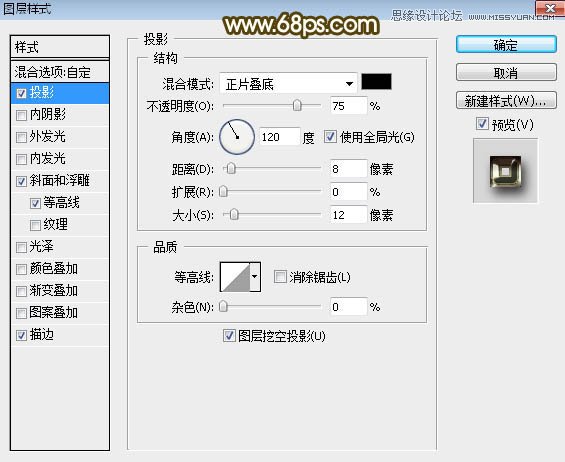Open the 渐变叠加 settings row label
565x462 pixels.
[54, 290]
